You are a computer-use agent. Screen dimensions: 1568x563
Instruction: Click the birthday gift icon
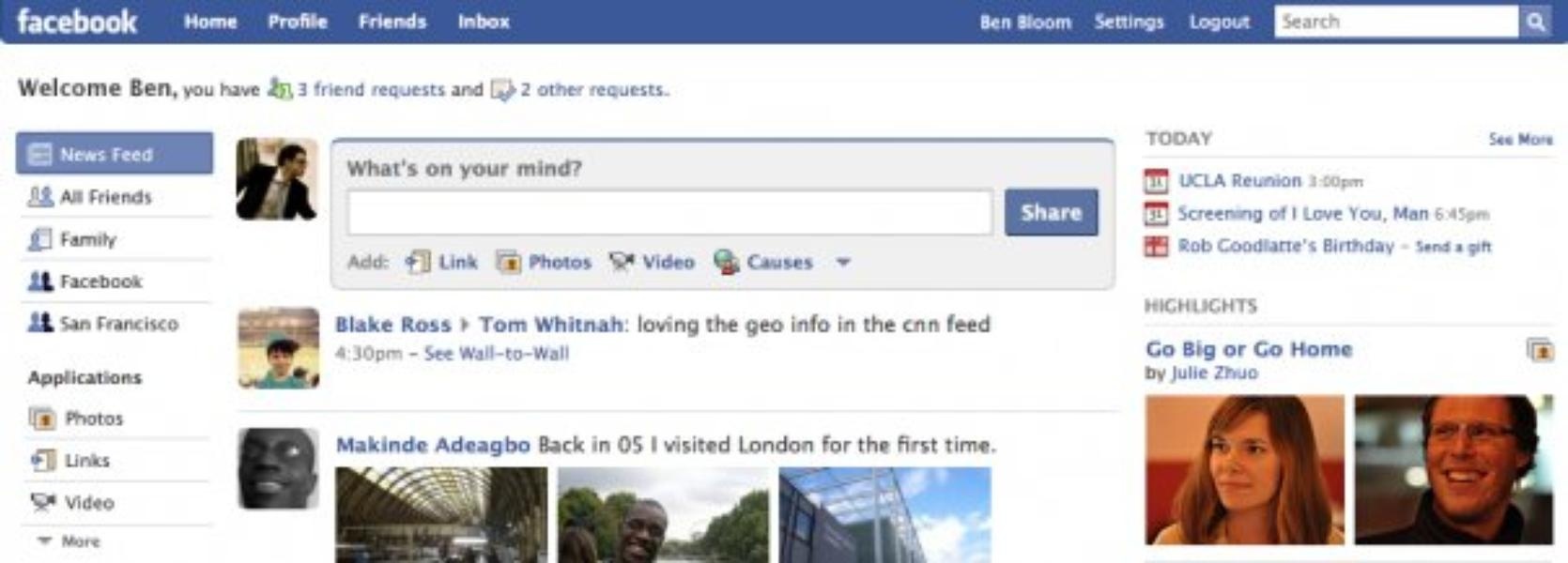pyautogui.click(x=1156, y=247)
